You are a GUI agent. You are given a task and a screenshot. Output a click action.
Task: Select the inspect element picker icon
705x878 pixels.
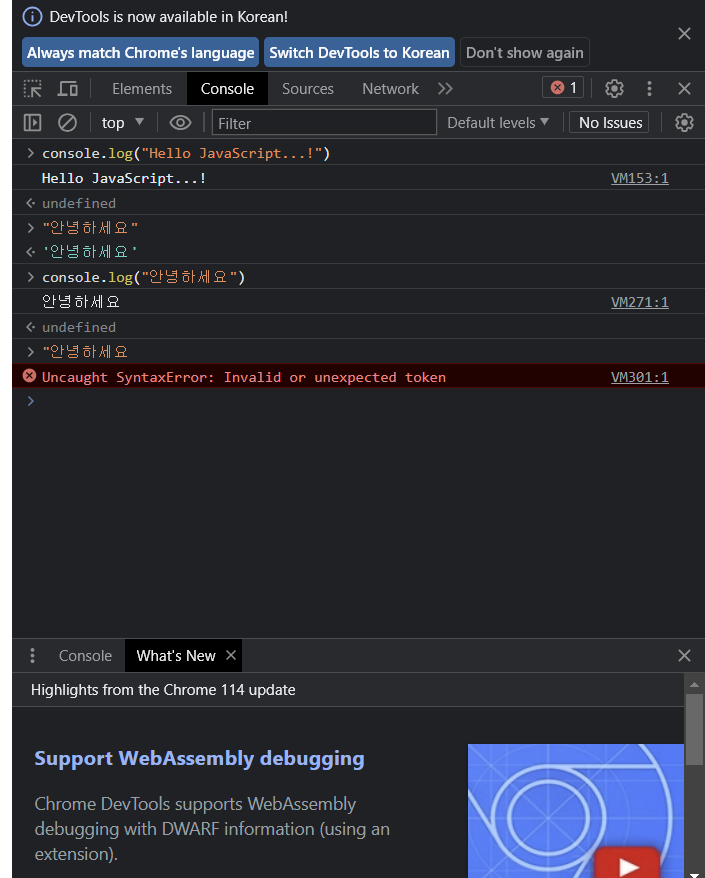pyautogui.click(x=32, y=88)
